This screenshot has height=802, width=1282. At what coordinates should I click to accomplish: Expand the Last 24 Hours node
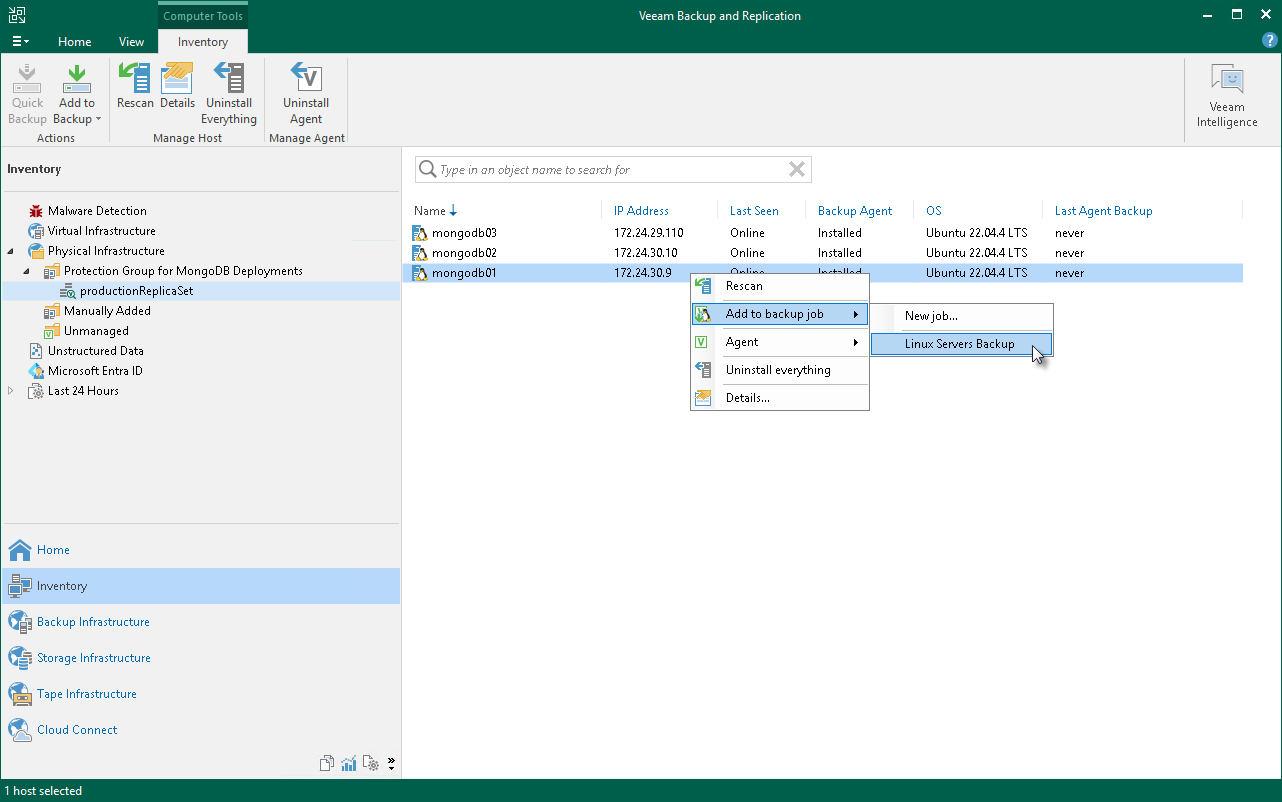11,391
